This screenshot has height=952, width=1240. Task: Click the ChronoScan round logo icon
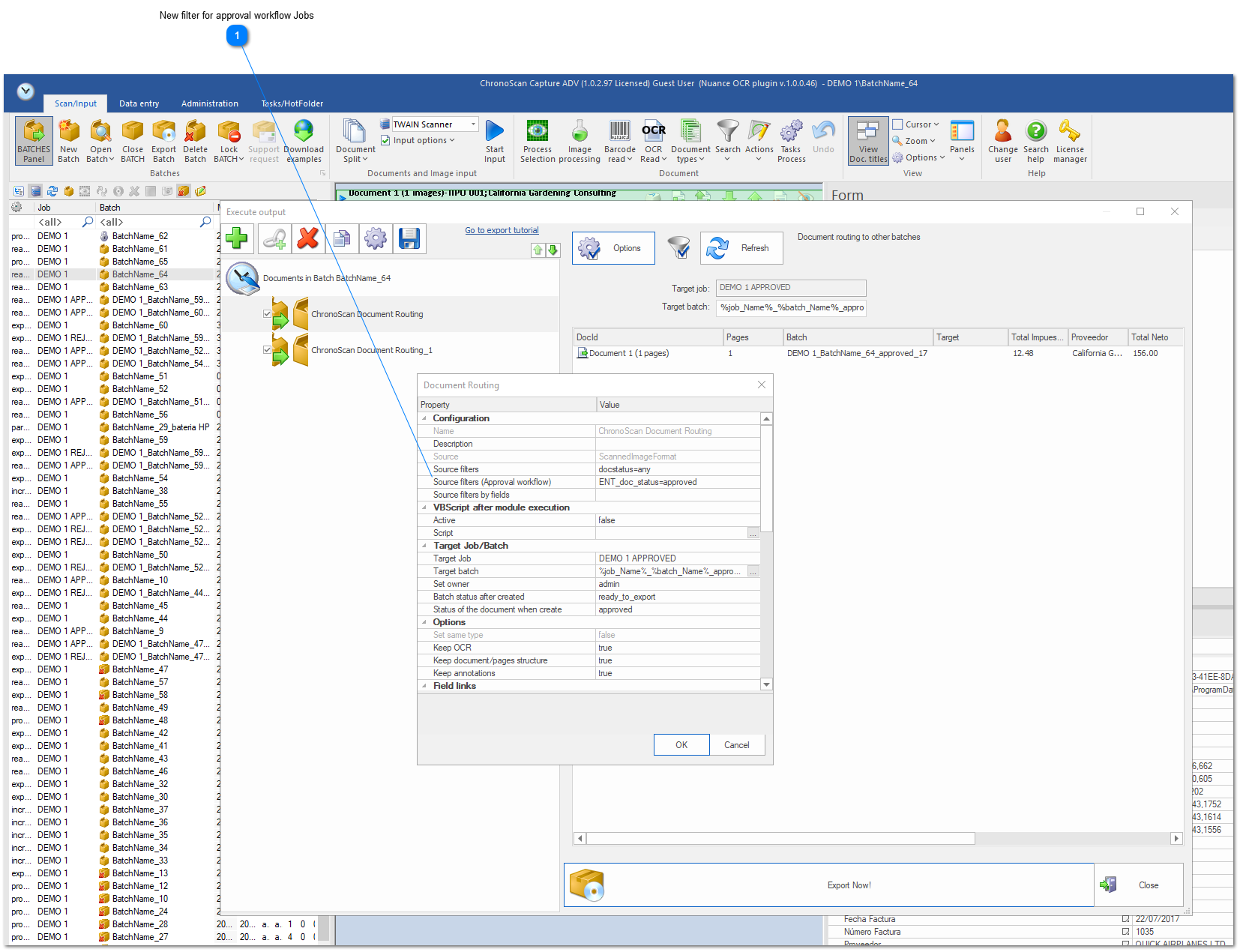[x=243, y=278]
